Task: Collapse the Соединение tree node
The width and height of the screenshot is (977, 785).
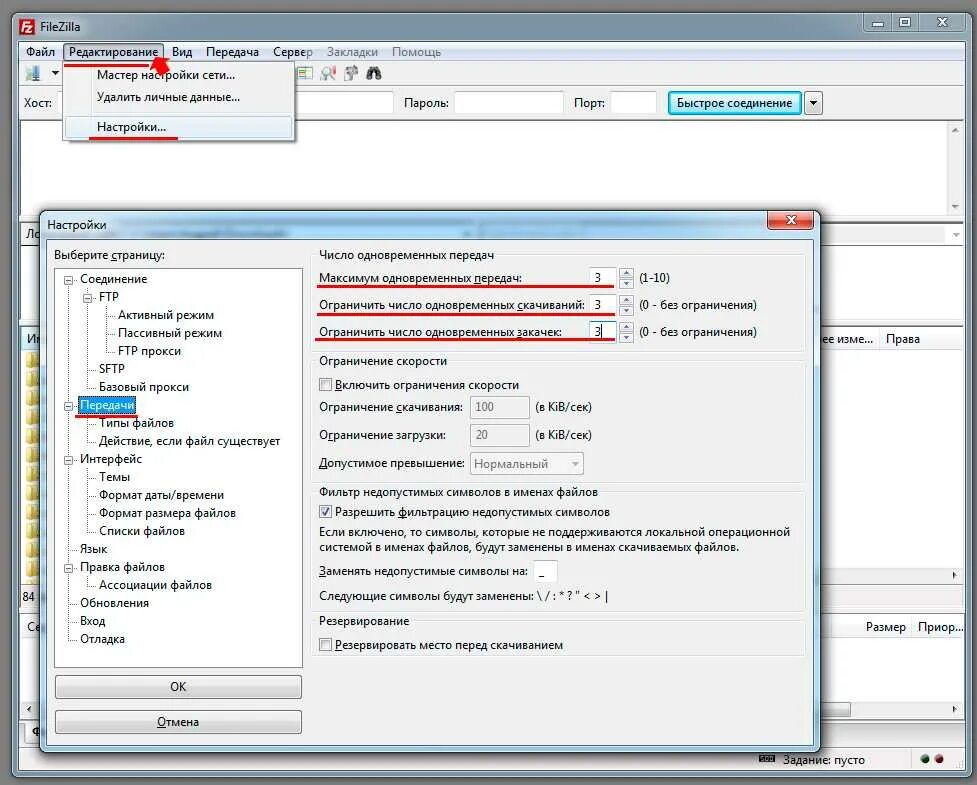Action: pos(69,280)
